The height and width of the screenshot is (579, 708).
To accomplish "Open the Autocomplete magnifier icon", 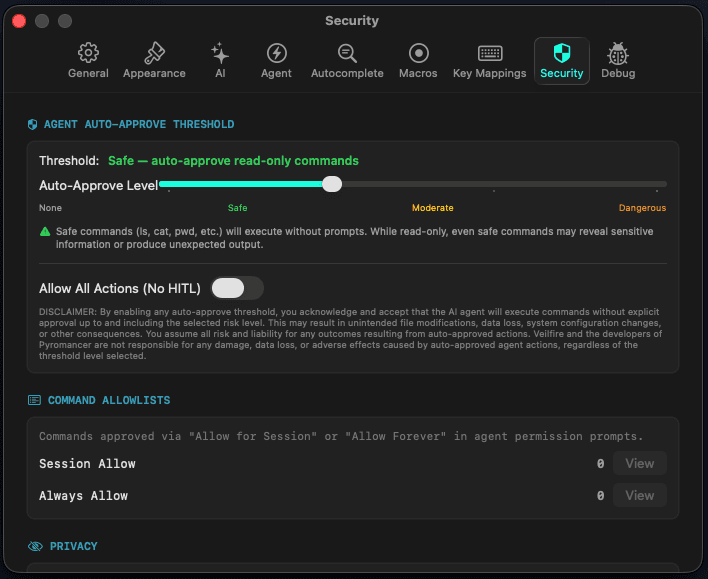I will tap(347, 53).
